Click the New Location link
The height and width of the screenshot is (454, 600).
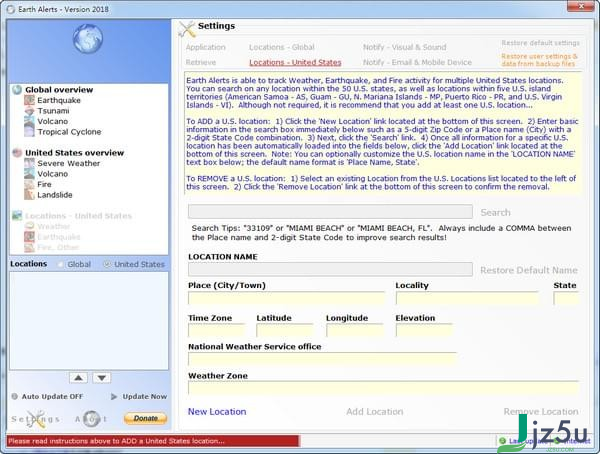pos(217,412)
